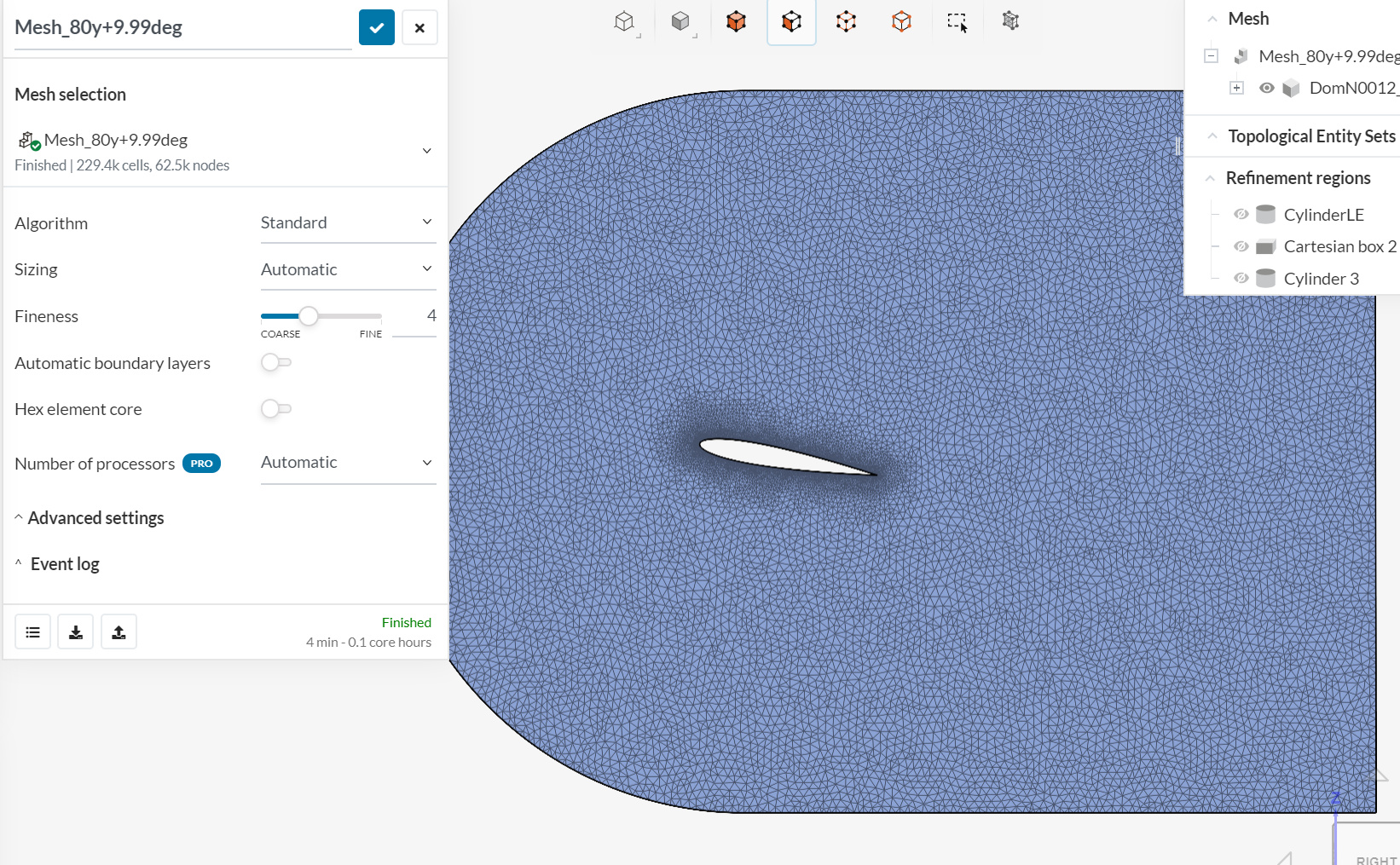
Task: Open the solid gray cube render mode
Action: pyautogui.click(x=680, y=21)
